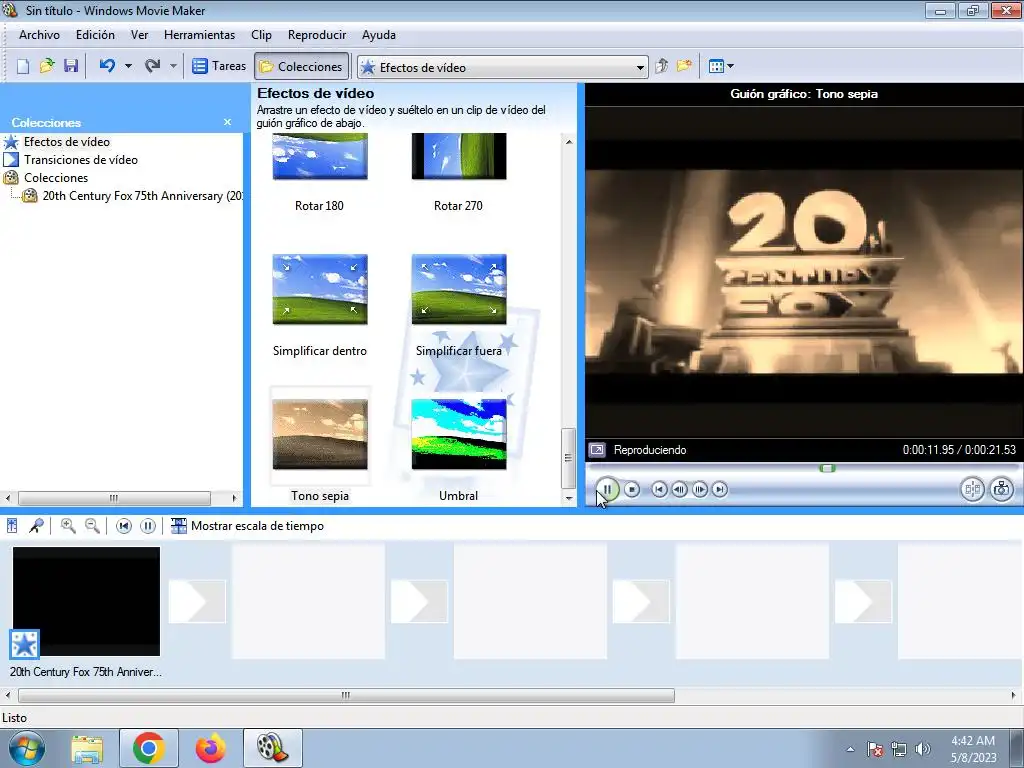
Task: Open Google Chrome from the taskbar
Action: tap(149, 748)
